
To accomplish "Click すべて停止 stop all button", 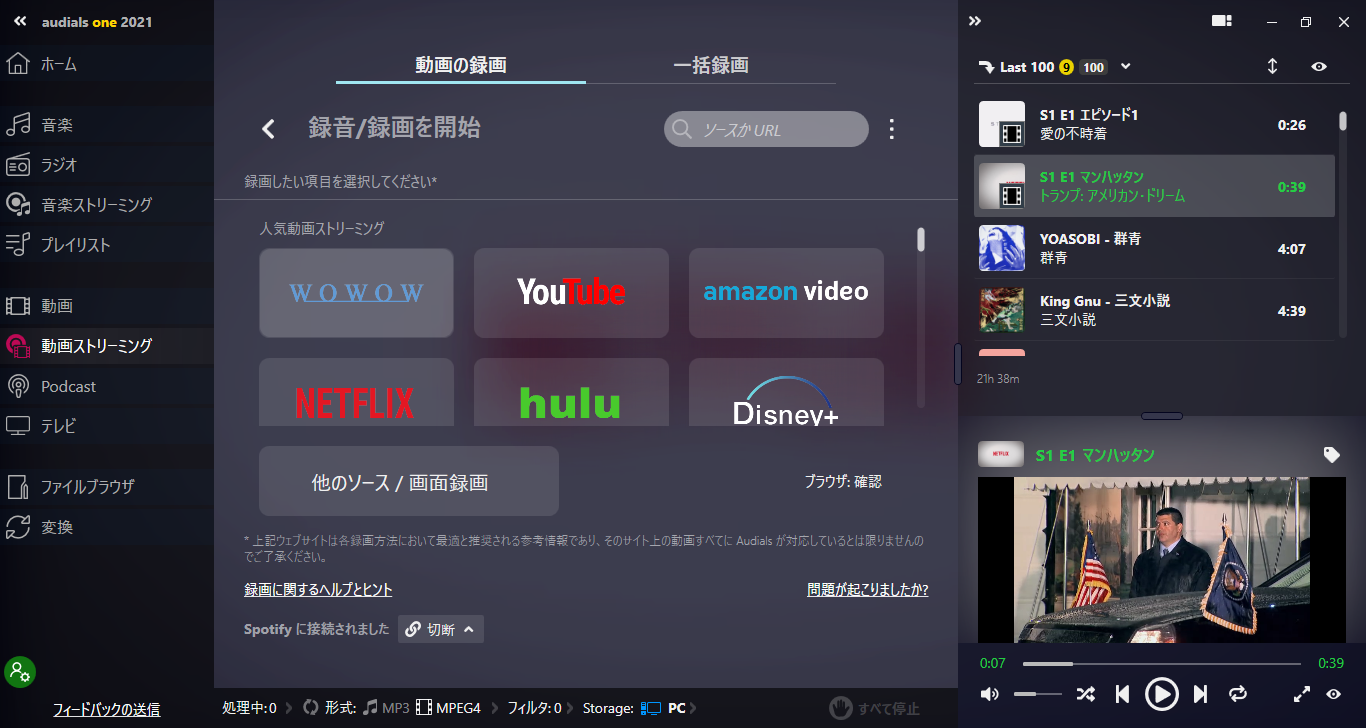I will click(x=875, y=708).
